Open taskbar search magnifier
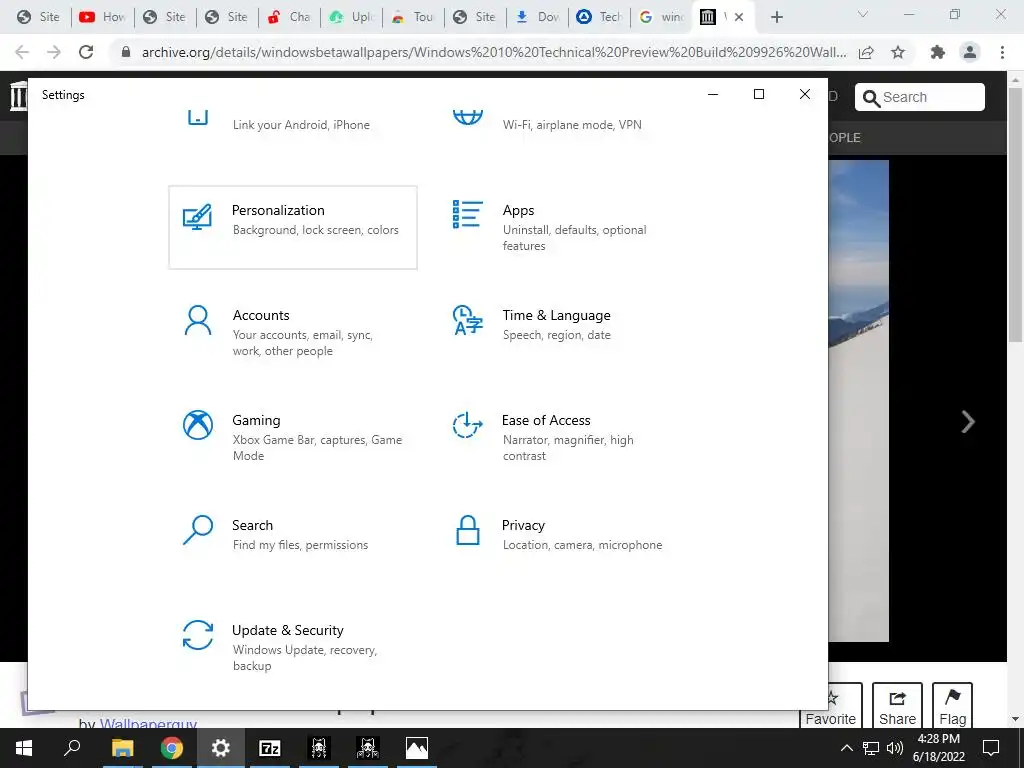1024x768 pixels. [x=72, y=748]
